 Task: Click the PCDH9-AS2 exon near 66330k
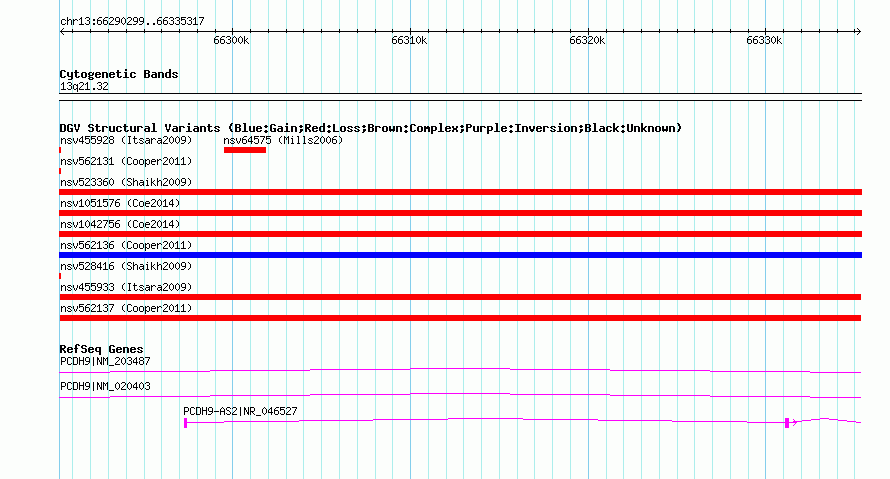787,423
